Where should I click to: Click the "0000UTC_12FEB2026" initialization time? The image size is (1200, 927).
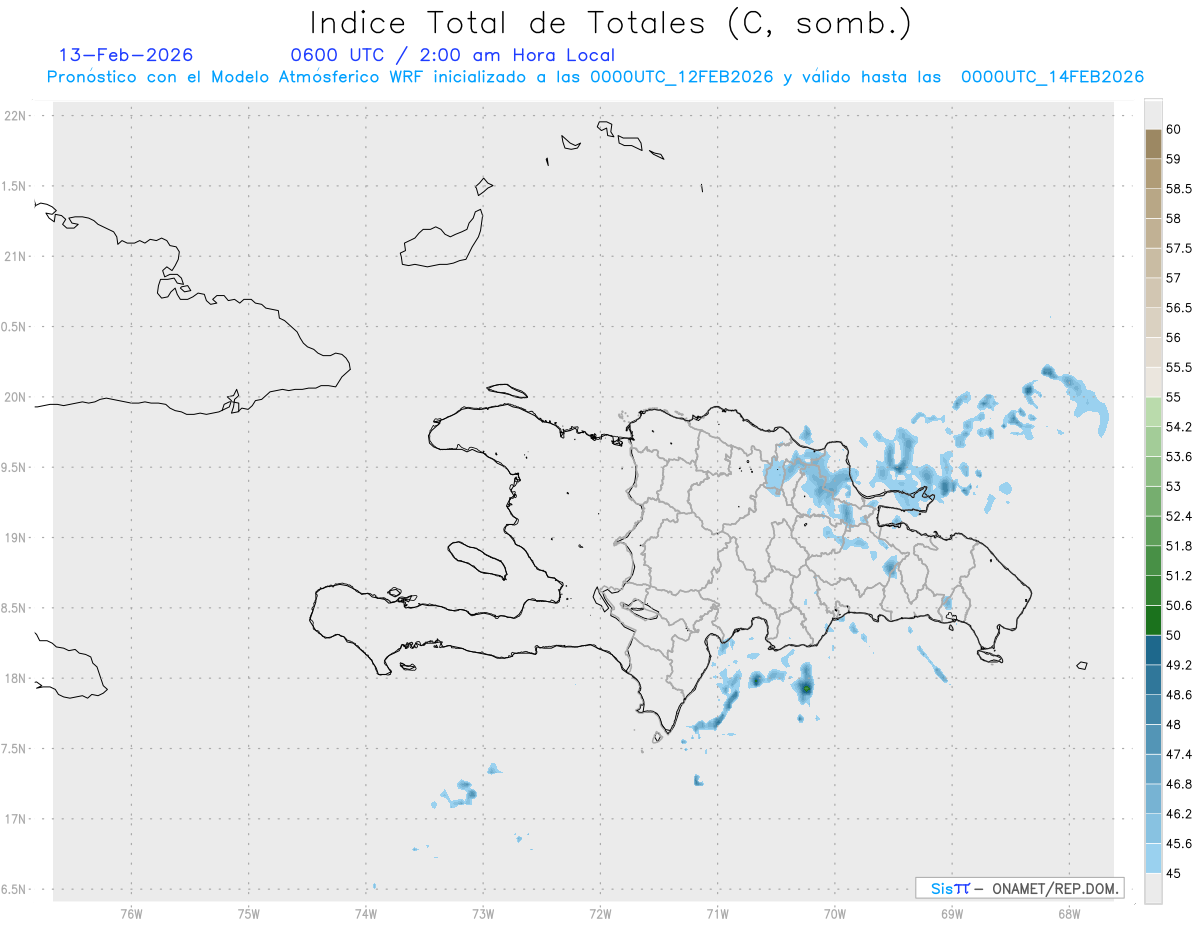pyautogui.click(x=681, y=77)
